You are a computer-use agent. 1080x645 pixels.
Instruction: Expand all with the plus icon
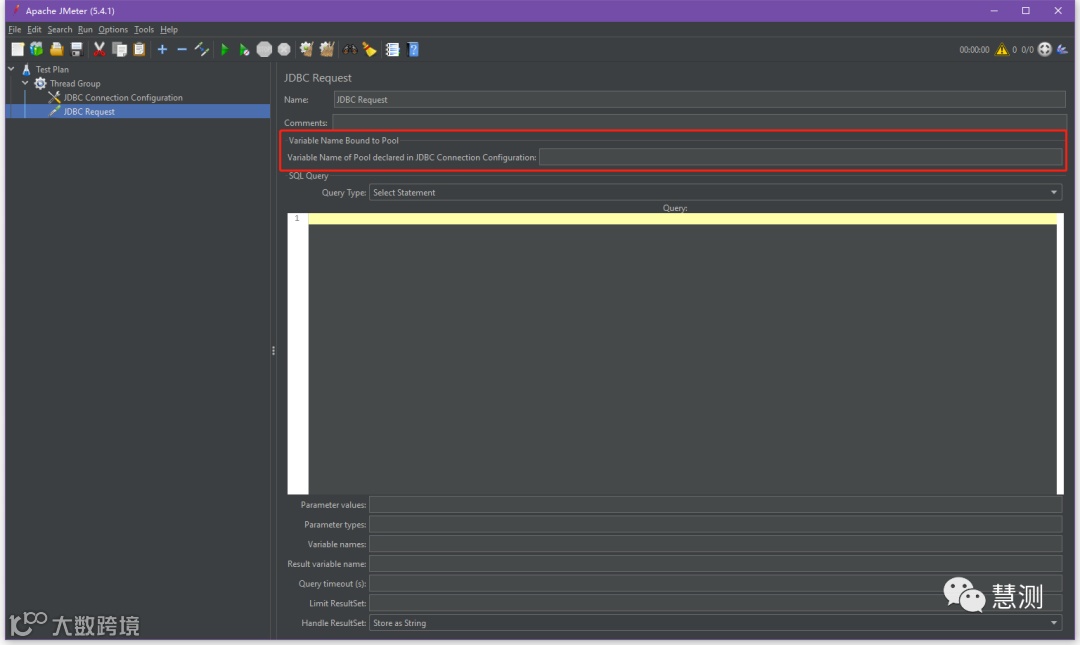[x=163, y=49]
